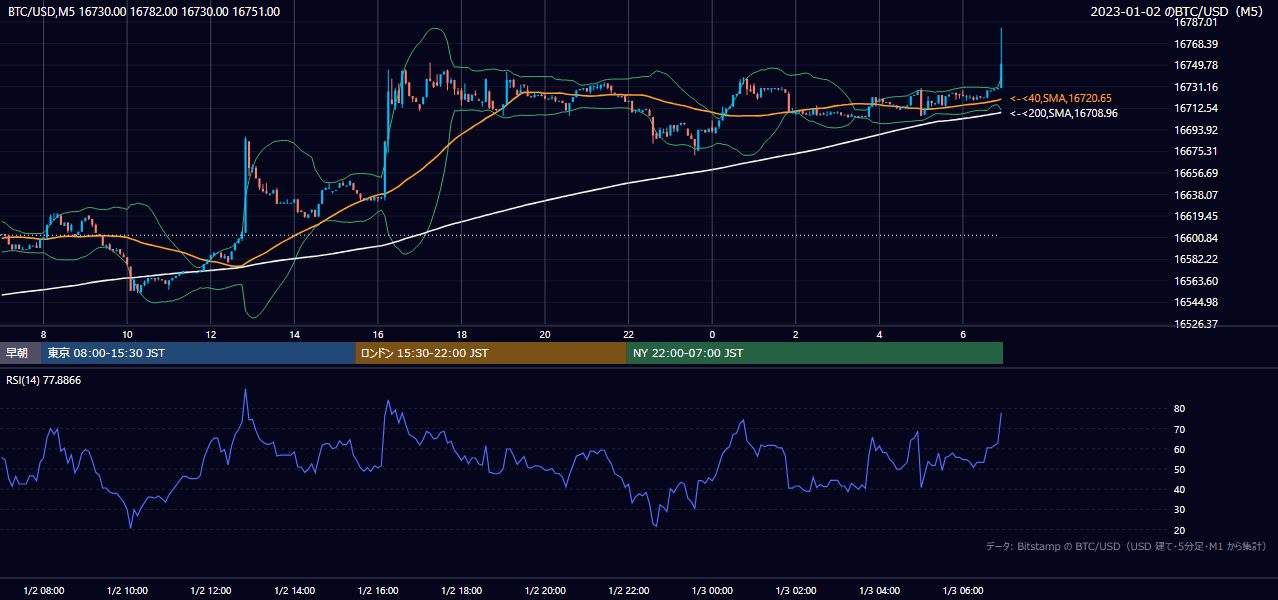This screenshot has height=600, width=1278.
Task: Click price axis value 16544.98
Action: (x=1196, y=302)
